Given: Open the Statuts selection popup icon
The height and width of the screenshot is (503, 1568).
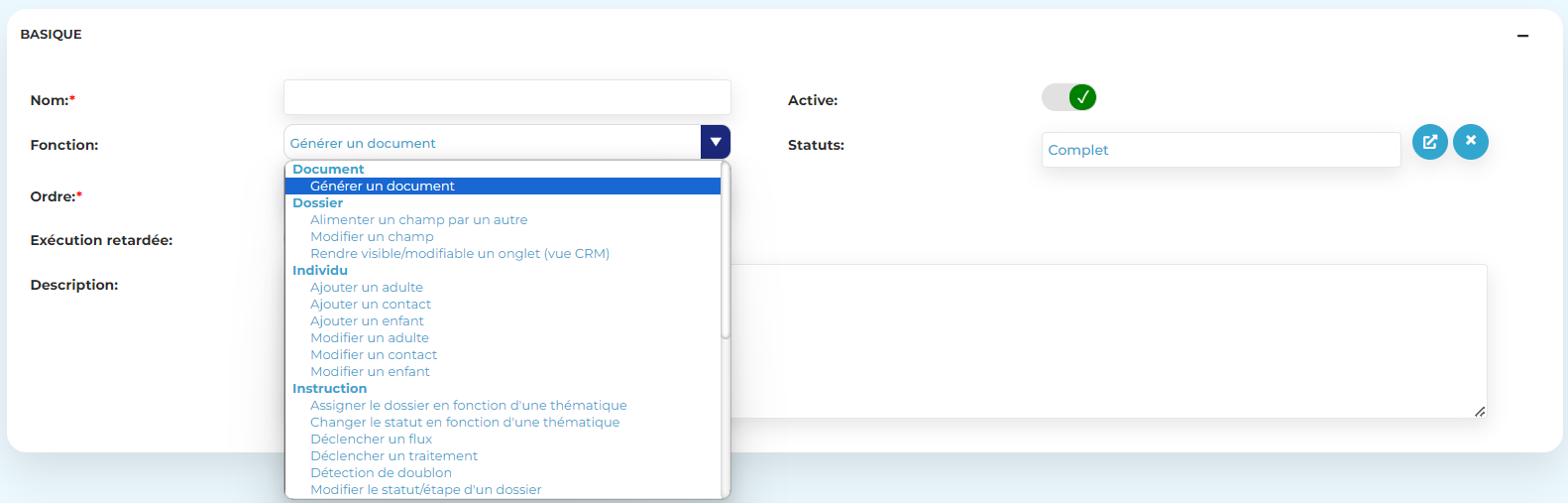Looking at the screenshot, I should [1429, 142].
